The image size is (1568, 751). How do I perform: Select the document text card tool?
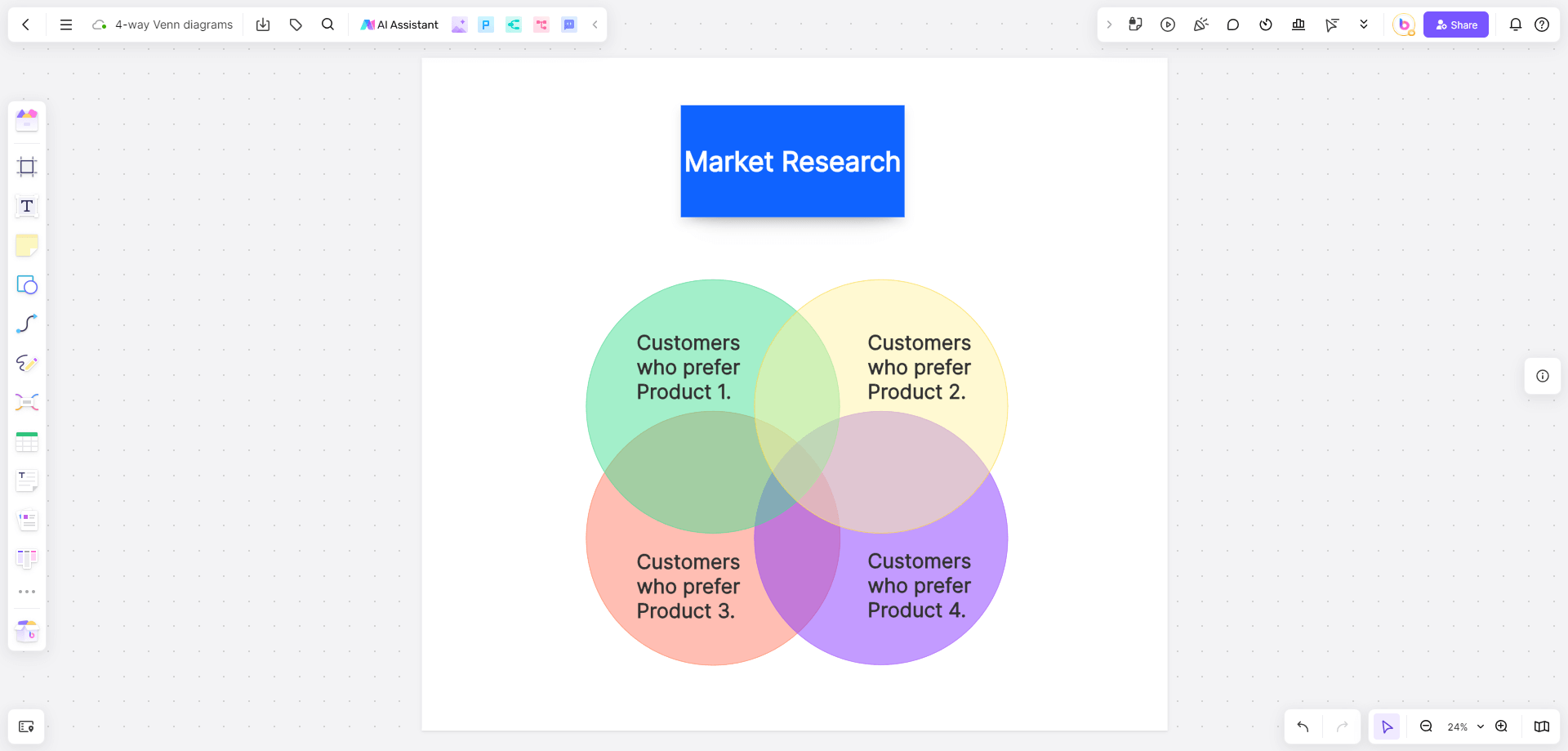tap(27, 481)
